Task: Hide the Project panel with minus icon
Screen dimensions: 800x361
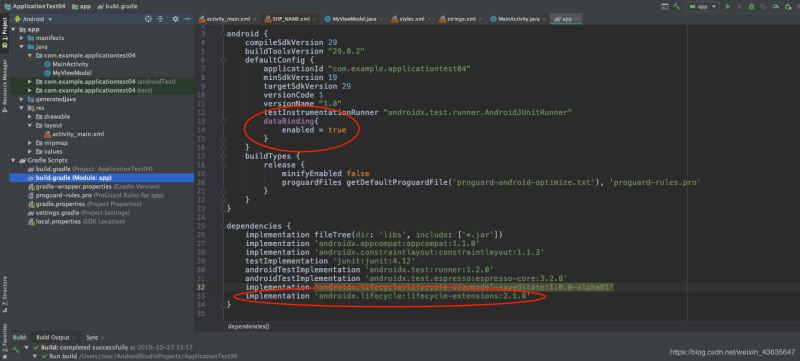Action: (187, 19)
